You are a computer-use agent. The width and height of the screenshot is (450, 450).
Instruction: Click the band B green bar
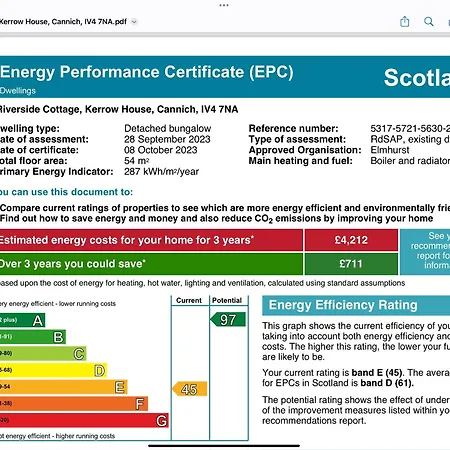33,337
